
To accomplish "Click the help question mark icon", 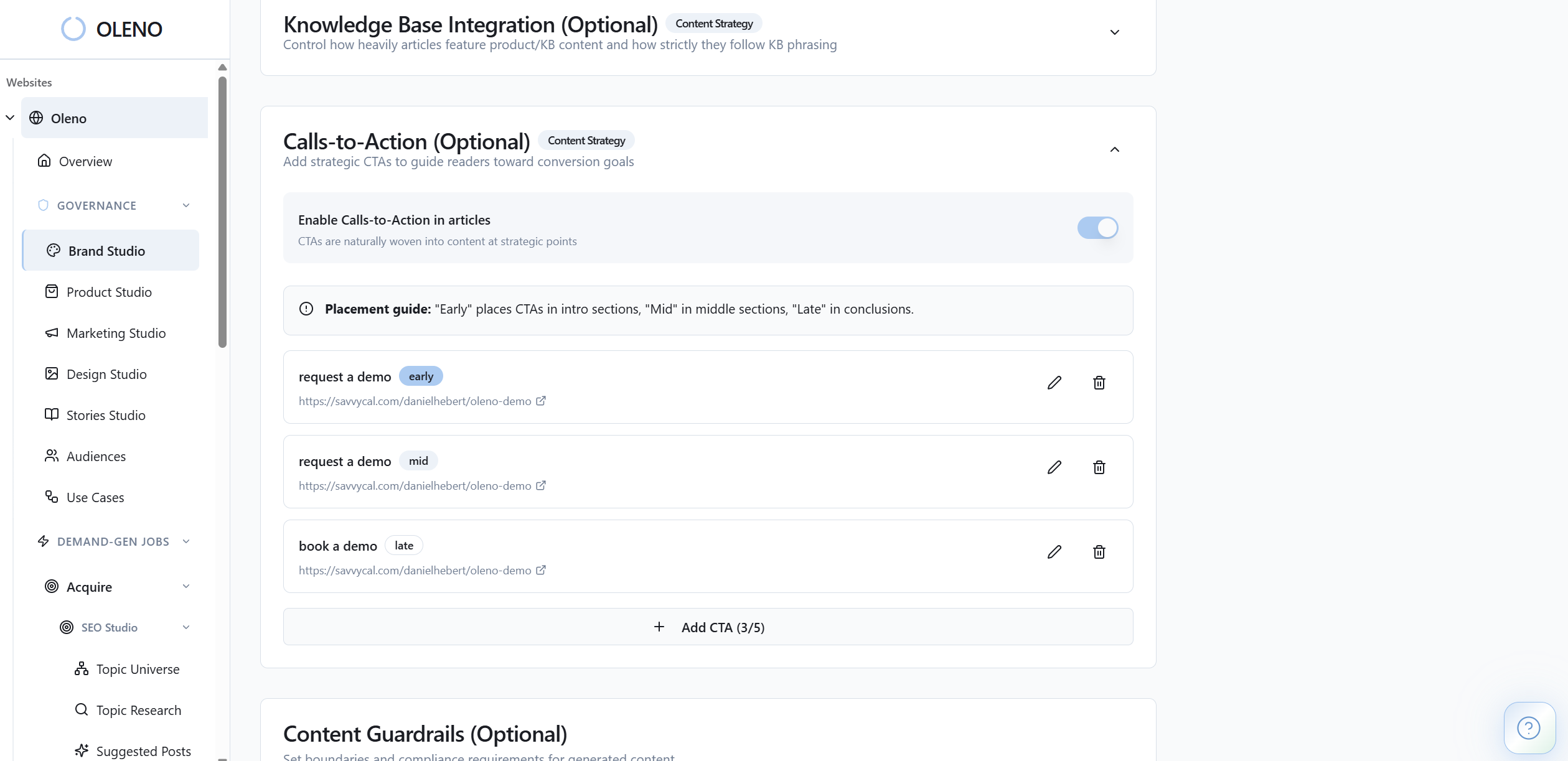I will point(1528,727).
